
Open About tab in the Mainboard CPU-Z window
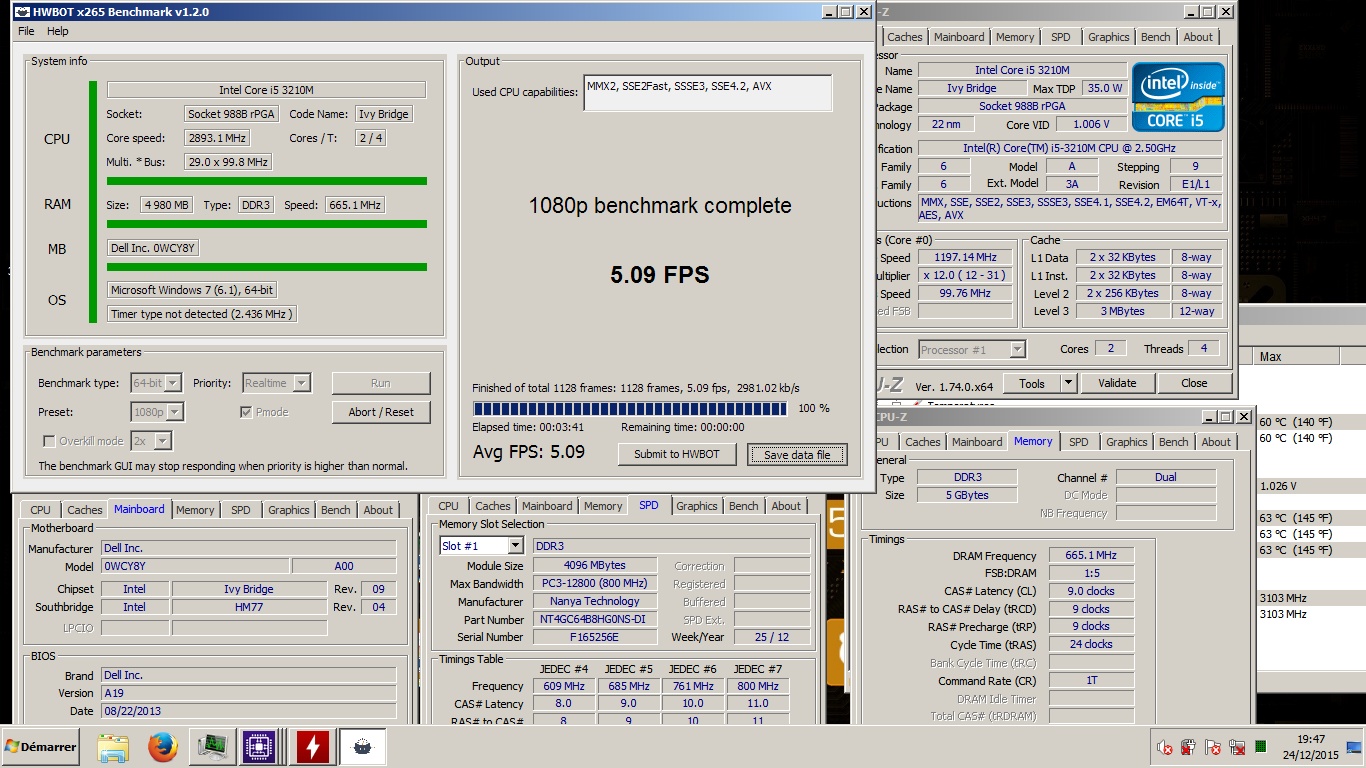(378, 510)
